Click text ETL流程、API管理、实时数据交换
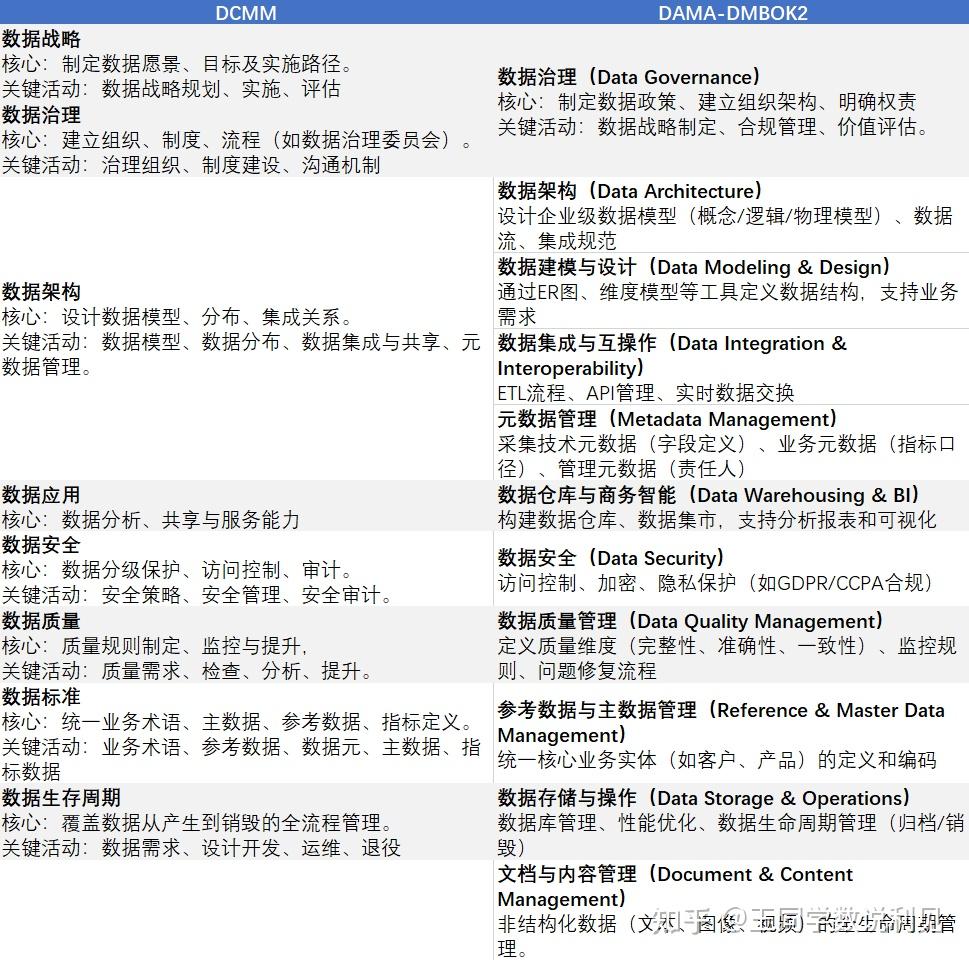Viewport: 969px width, 960px height. coord(646,393)
